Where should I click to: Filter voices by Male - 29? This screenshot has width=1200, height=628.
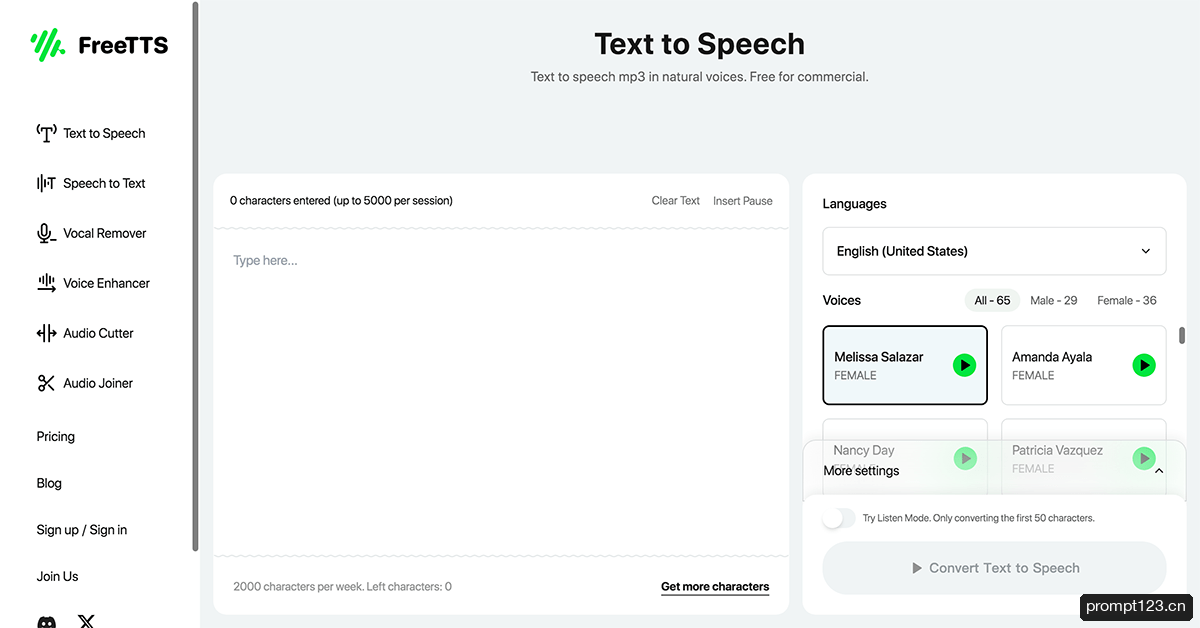click(1054, 300)
